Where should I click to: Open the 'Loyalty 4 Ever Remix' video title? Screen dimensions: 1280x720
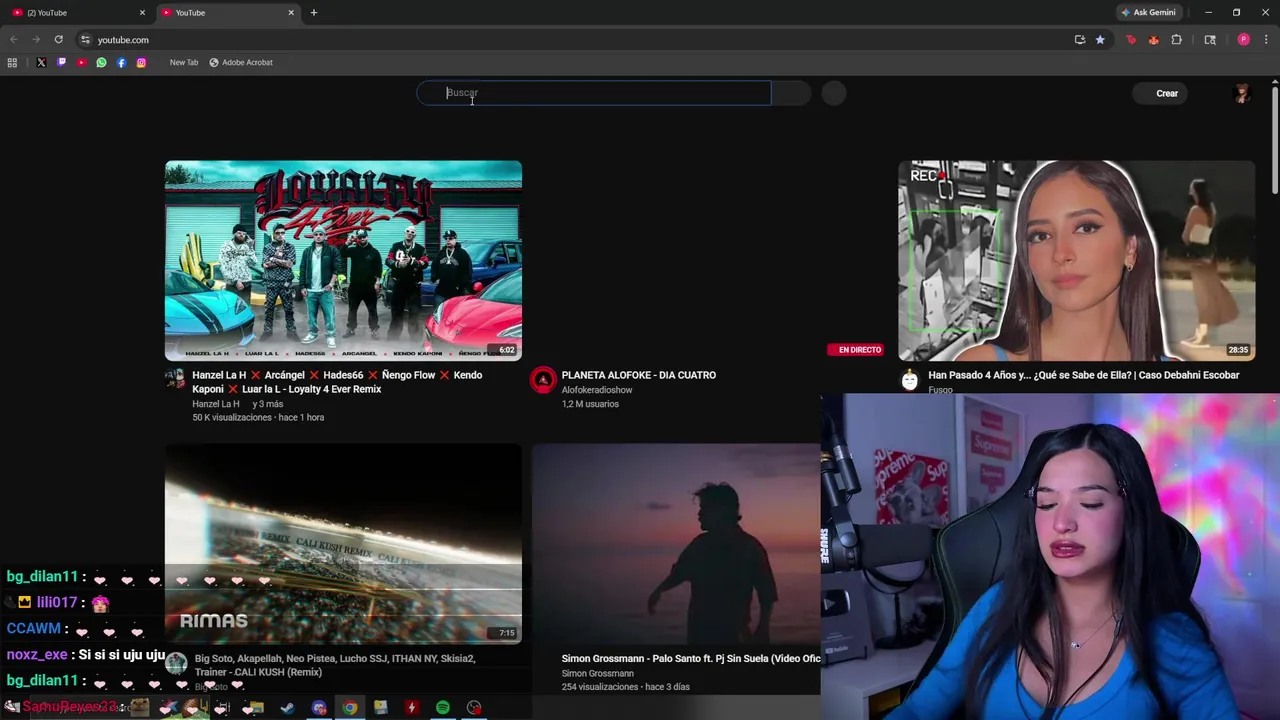tap(337, 382)
